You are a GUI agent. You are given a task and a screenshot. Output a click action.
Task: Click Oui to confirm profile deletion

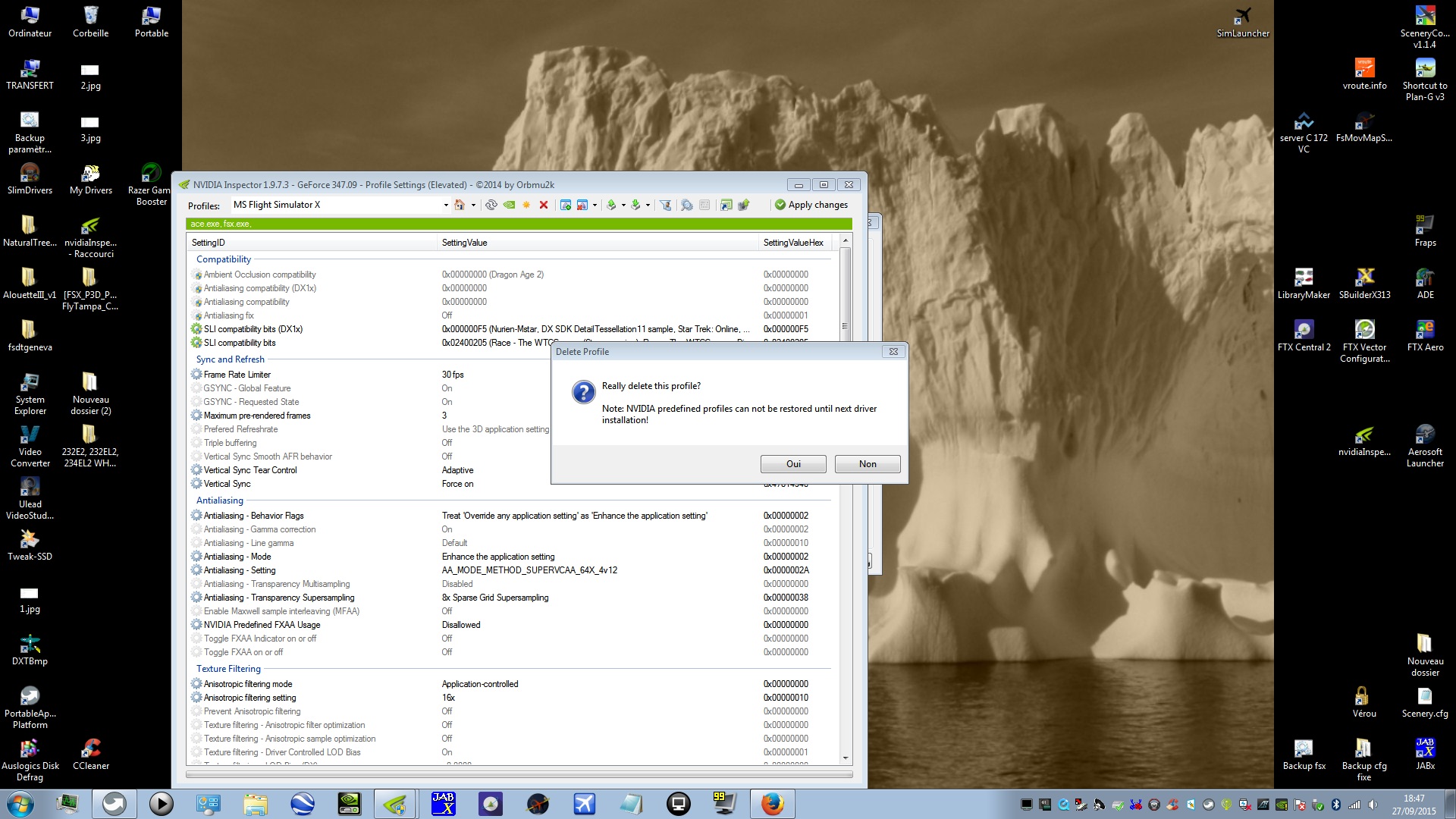pos(793,463)
